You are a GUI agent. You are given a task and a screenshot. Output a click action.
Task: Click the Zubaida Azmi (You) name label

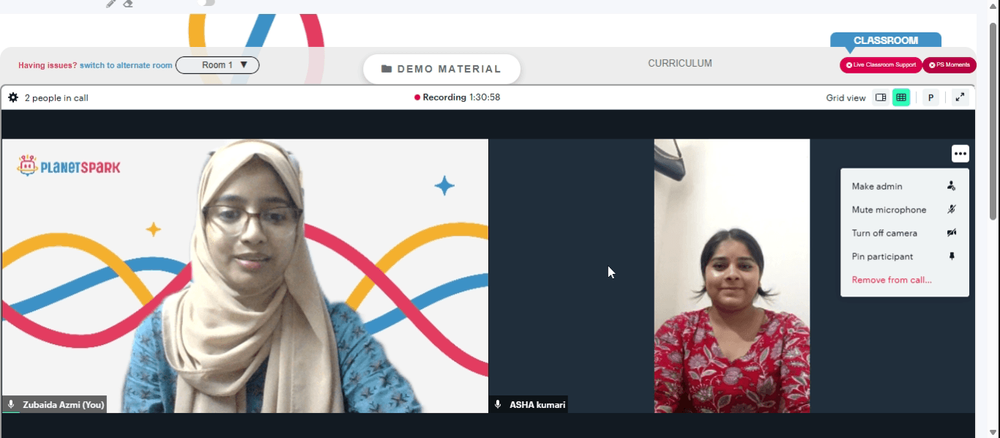coord(62,405)
